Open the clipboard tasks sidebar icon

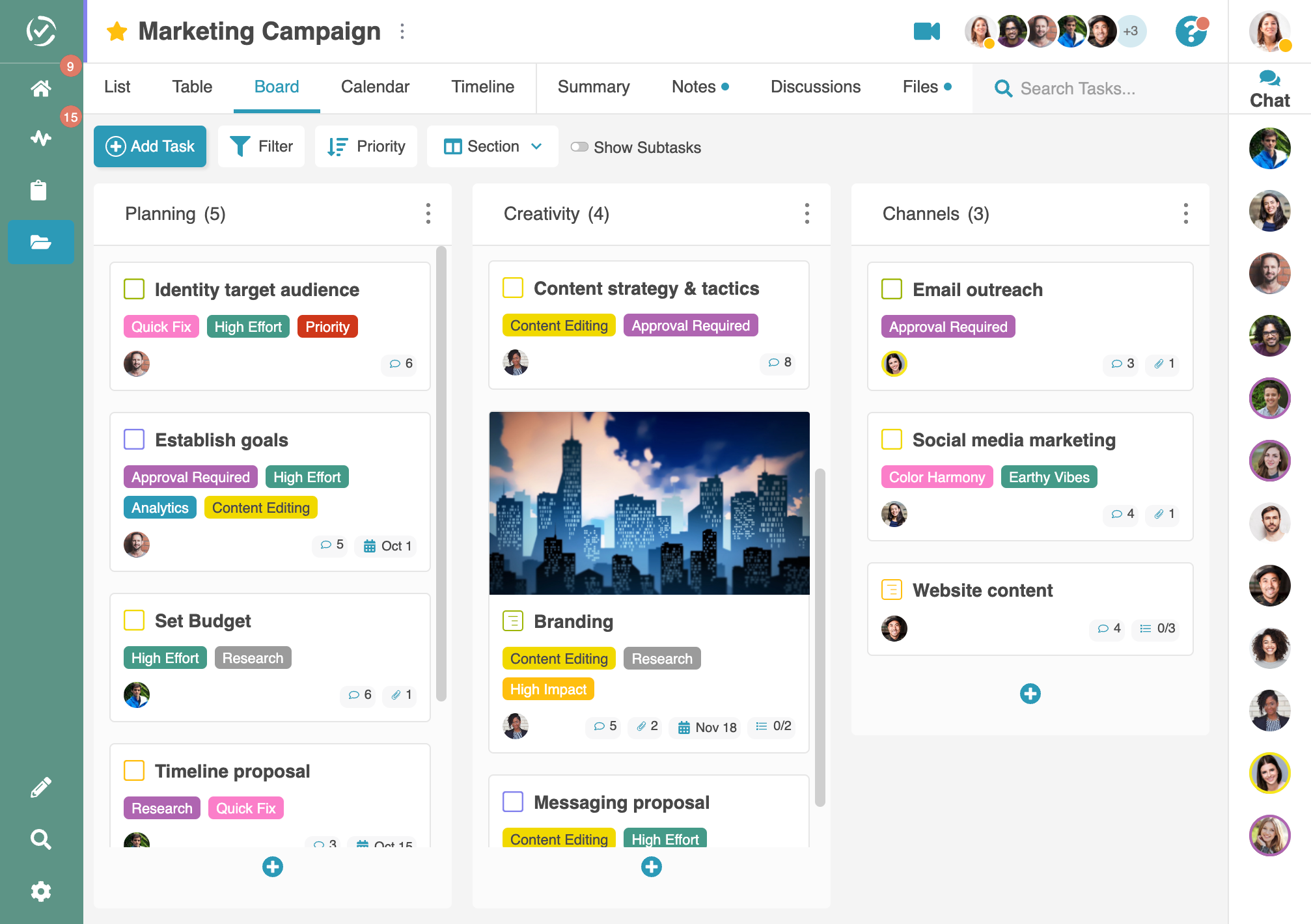coord(39,190)
